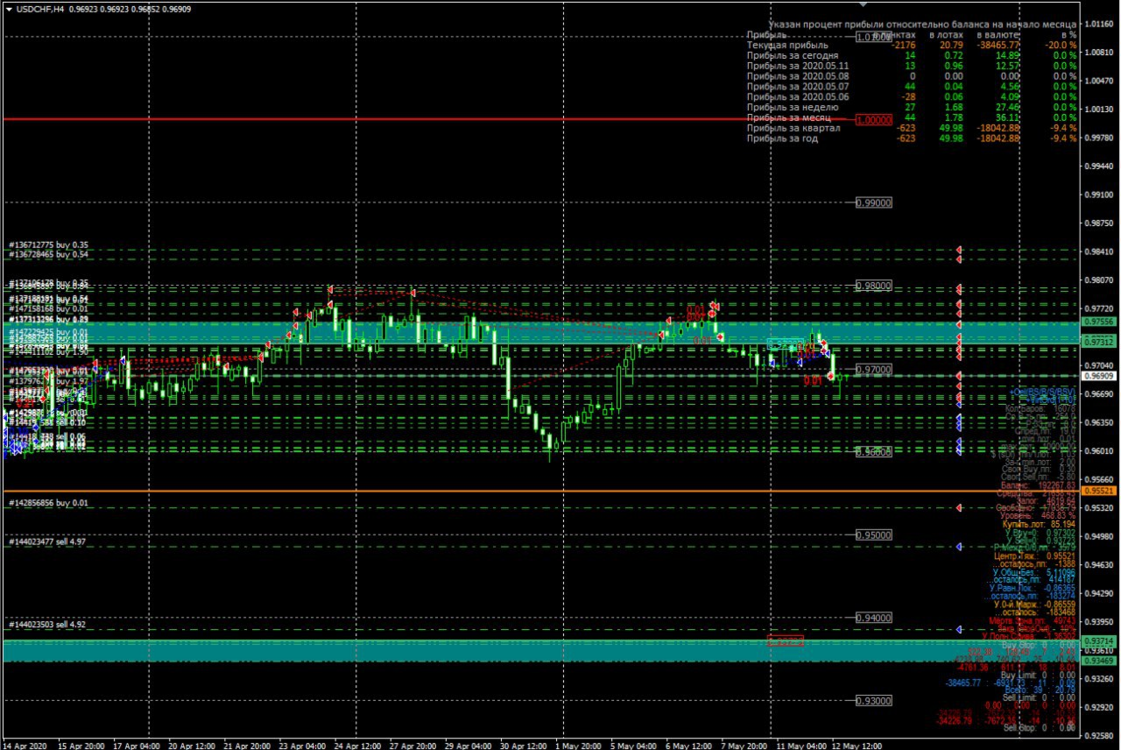Select order label #136728465 buy 0.54
This screenshot has height=750, width=1121.
click(49, 255)
